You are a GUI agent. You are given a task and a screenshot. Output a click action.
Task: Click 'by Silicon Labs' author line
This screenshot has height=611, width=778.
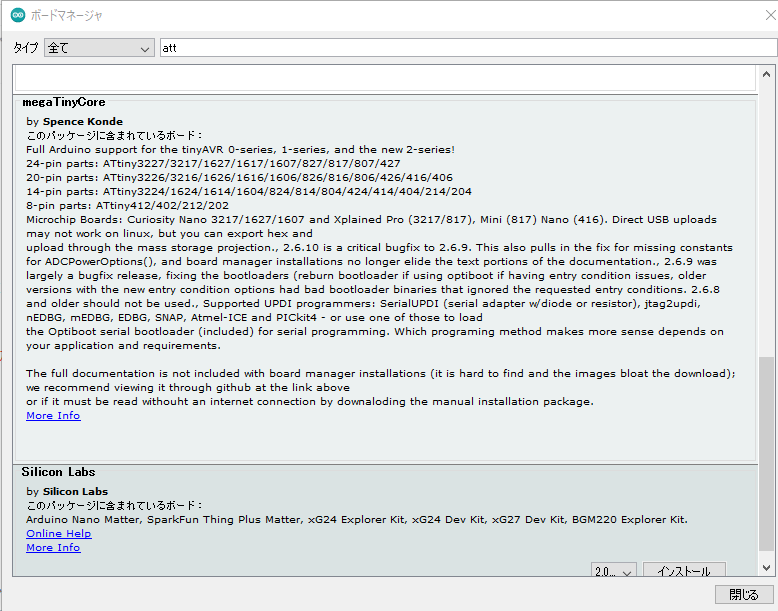[x=67, y=491]
